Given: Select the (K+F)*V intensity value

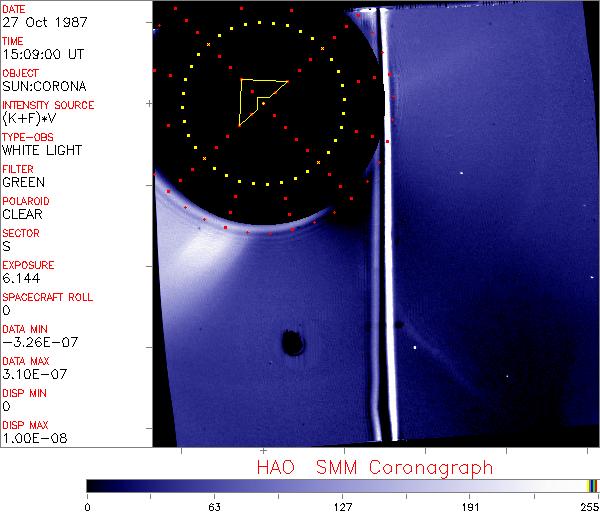Looking at the screenshot, I should pyautogui.click(x=29, y=118).
